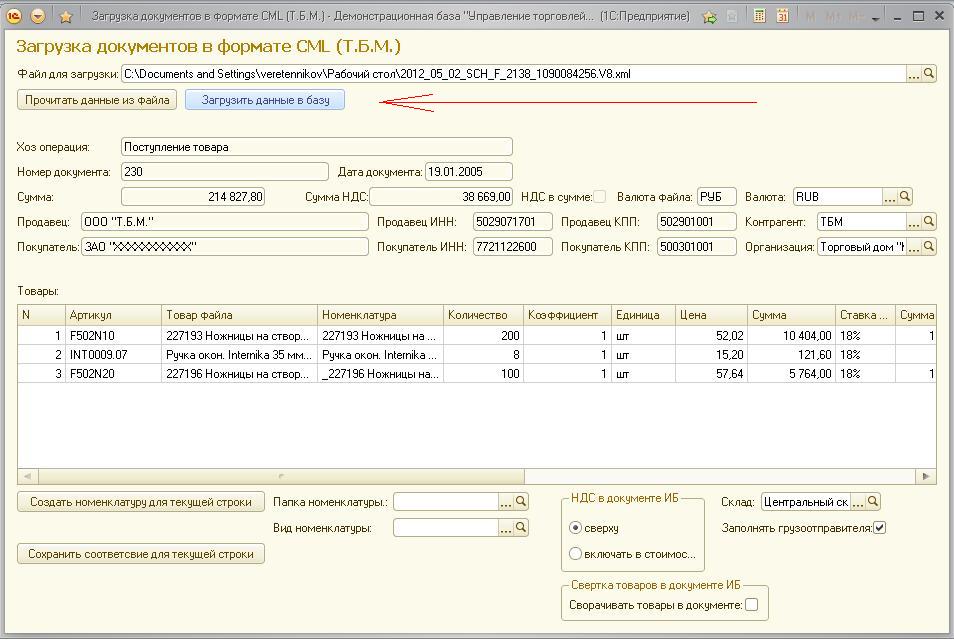
Task: Select "включать в стоимость" radio option
Action: (x=575, y=554)
